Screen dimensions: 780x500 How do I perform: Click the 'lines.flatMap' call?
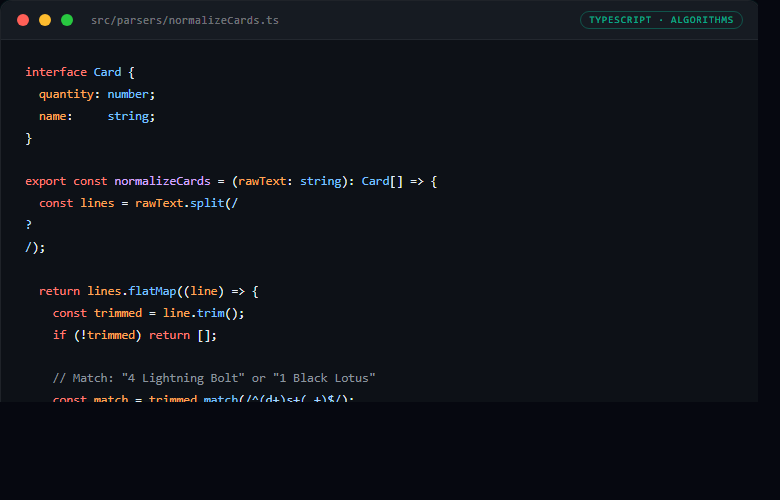pyautogui.click(x=132, y=291)
